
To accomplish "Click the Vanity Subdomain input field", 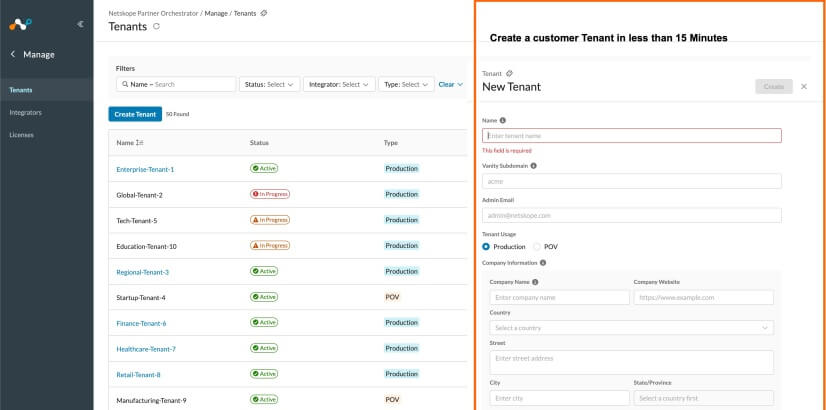I will tap(632, 181).
